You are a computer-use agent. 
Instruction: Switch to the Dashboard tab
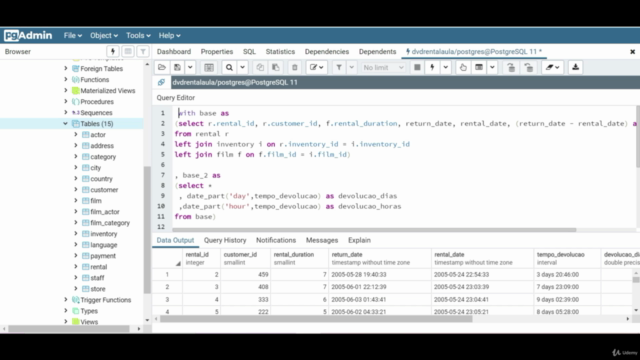click(174, 52)
